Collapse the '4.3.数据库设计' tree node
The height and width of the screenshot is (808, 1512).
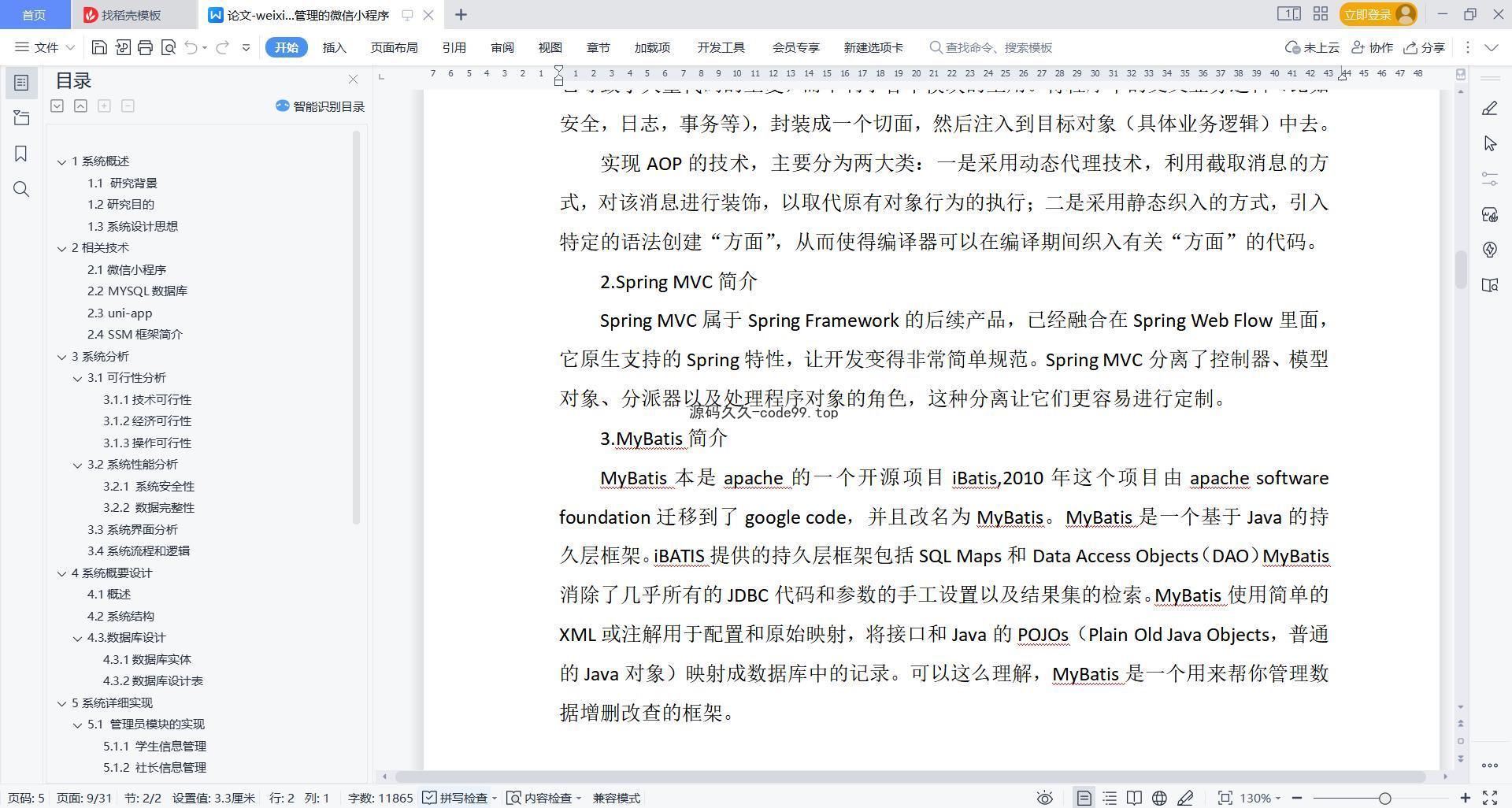(77, 638)
